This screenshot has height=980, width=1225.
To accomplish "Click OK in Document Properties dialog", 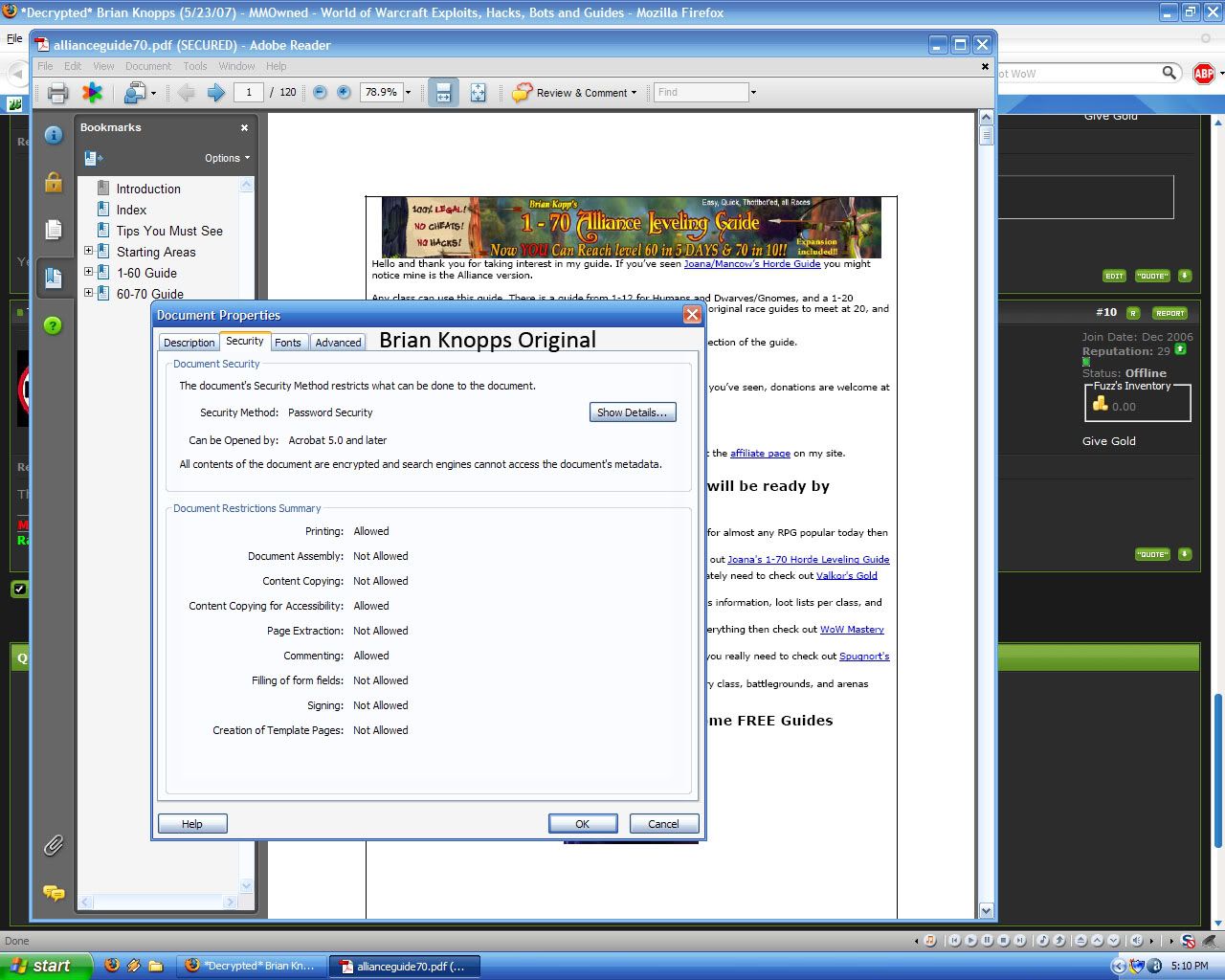I will (582, 824).
